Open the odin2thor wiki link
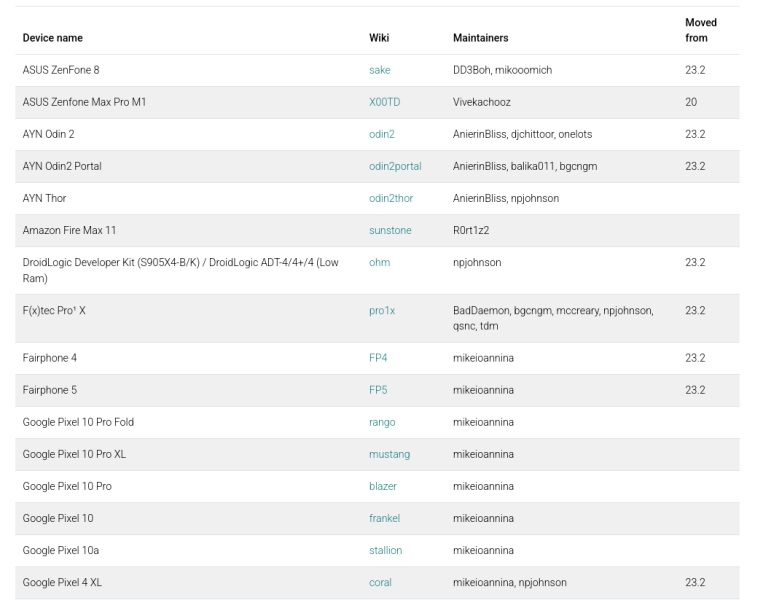Viewport: 763px width, 600px height. [x=391, y=199]
